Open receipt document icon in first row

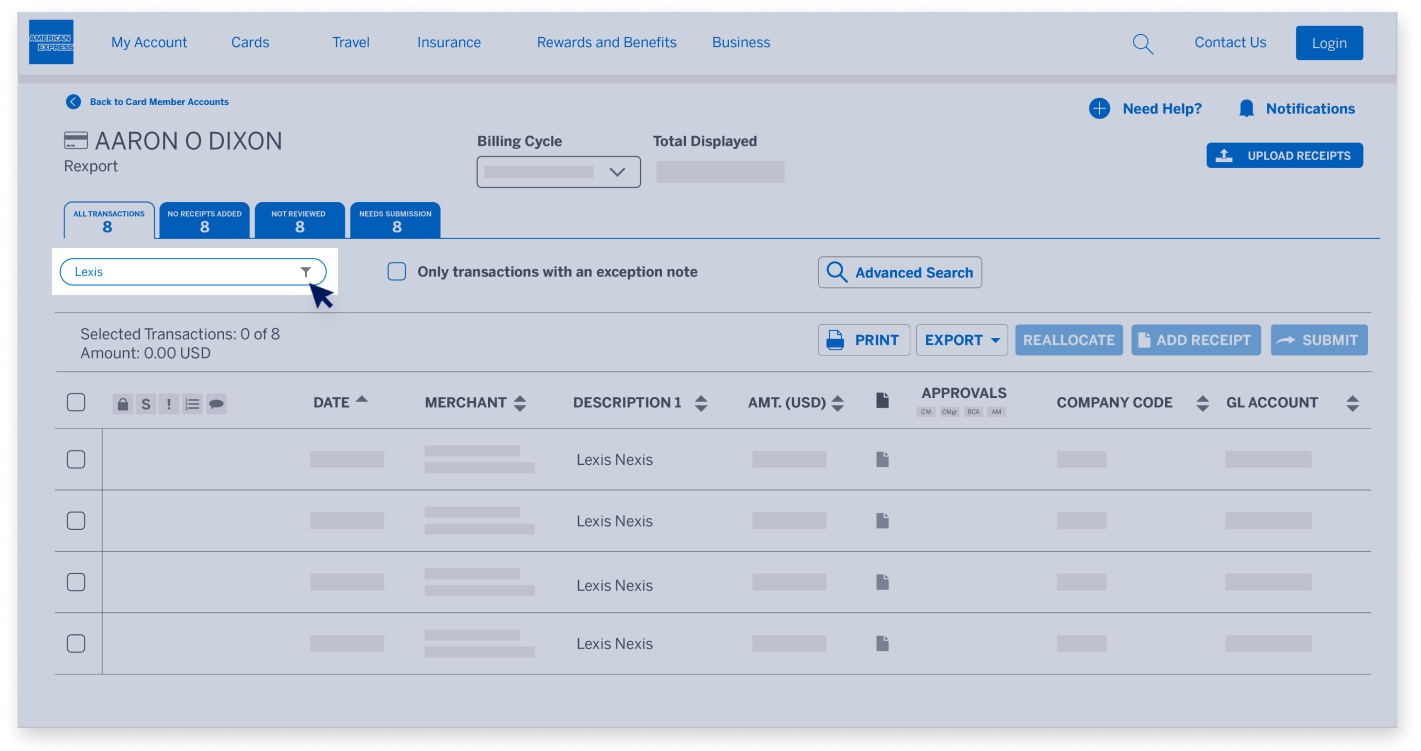click(882, 460)
